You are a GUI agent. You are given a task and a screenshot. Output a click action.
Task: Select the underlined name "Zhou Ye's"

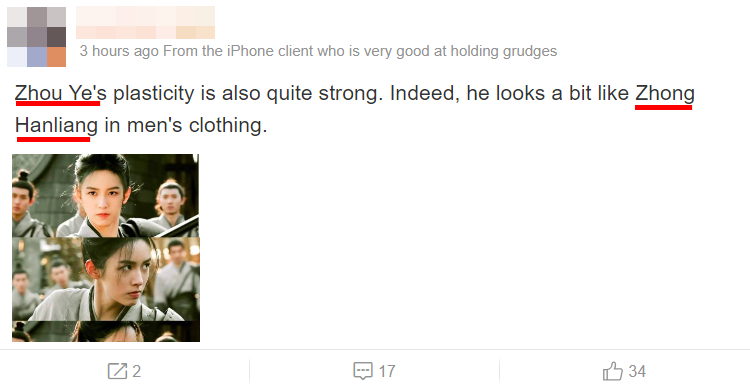pyautogui.click(x=61, y=93)
